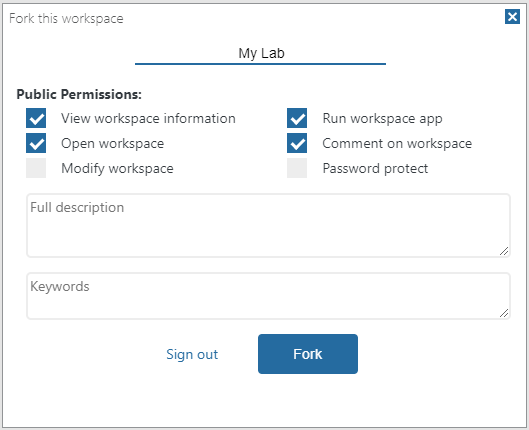This screenshot has width=529, height=430.
Task: Click the Keywords box resize grip icon
Action: tap(504, 313)
